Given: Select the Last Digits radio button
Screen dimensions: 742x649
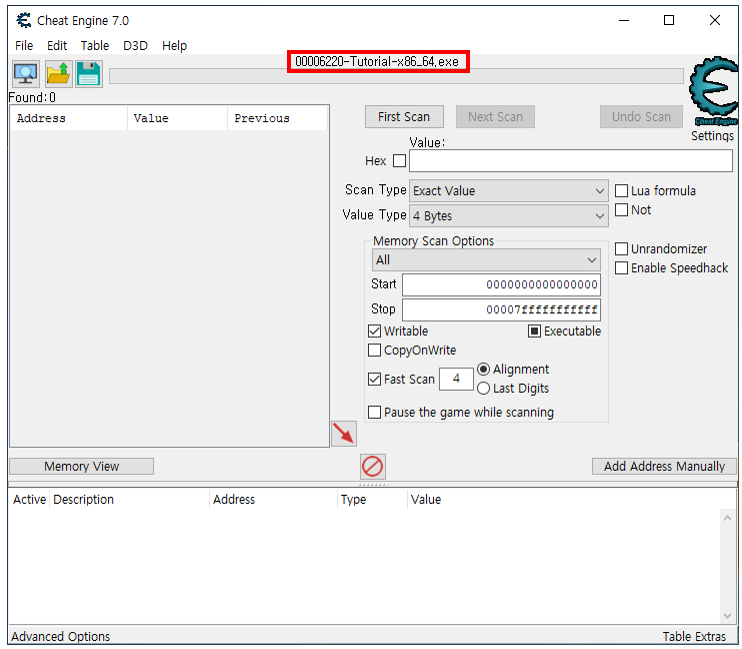Looking at the screenshot, I should click(483, 389).
